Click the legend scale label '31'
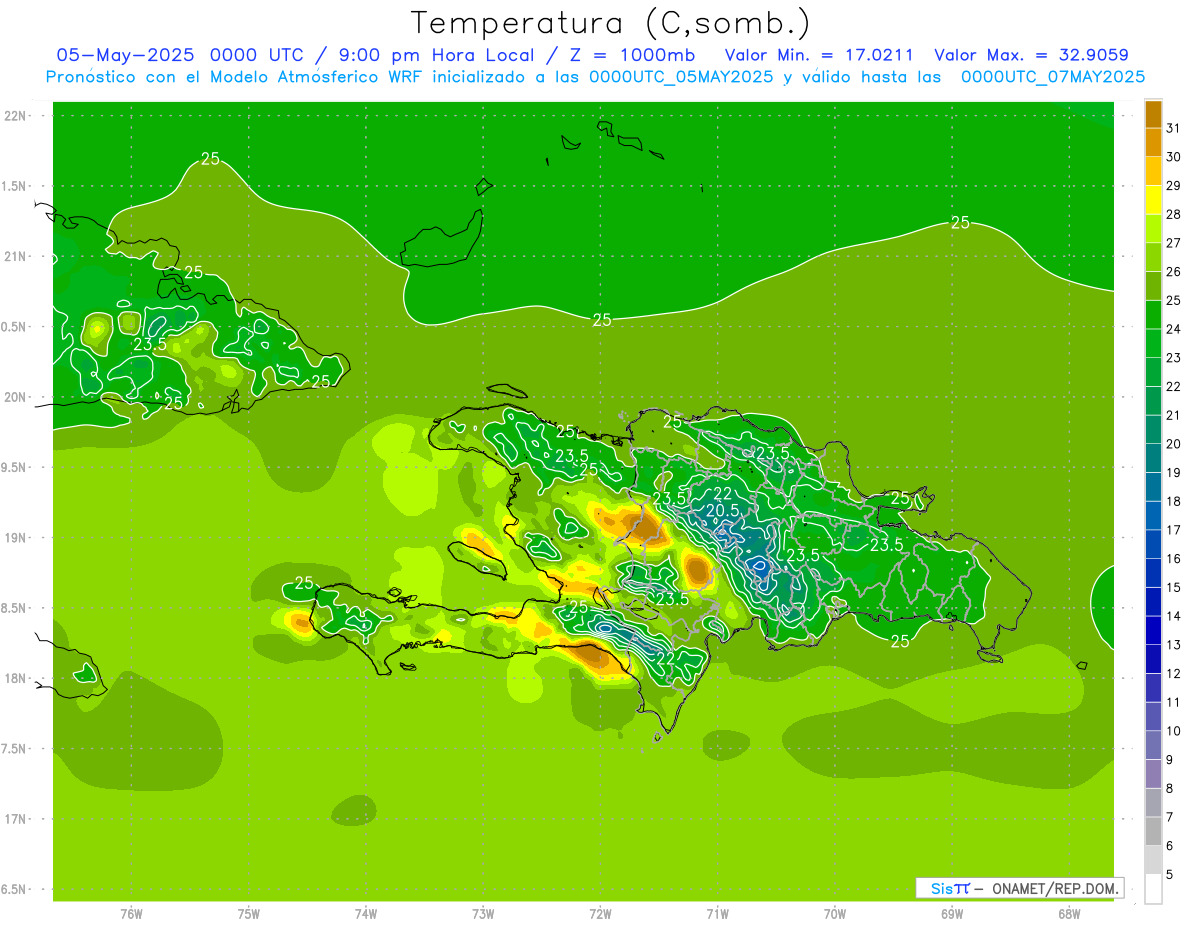The width and height of the screenshot is (1200, 927). tap(1173, 128)
